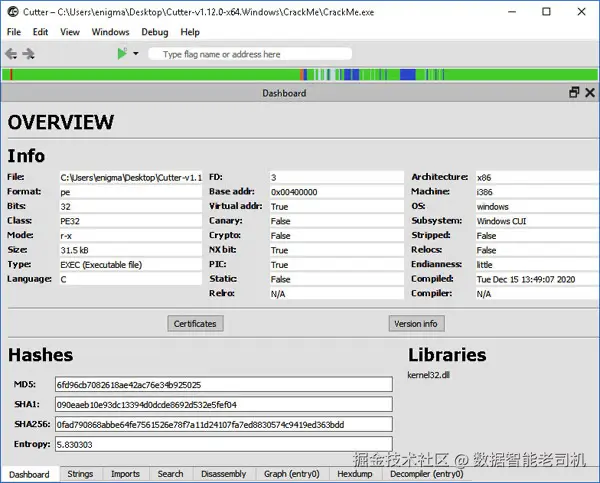Open the Windows menu
The height and width of the screenshot is (483, 600).
pyautogui.click(x=110, y=32)
